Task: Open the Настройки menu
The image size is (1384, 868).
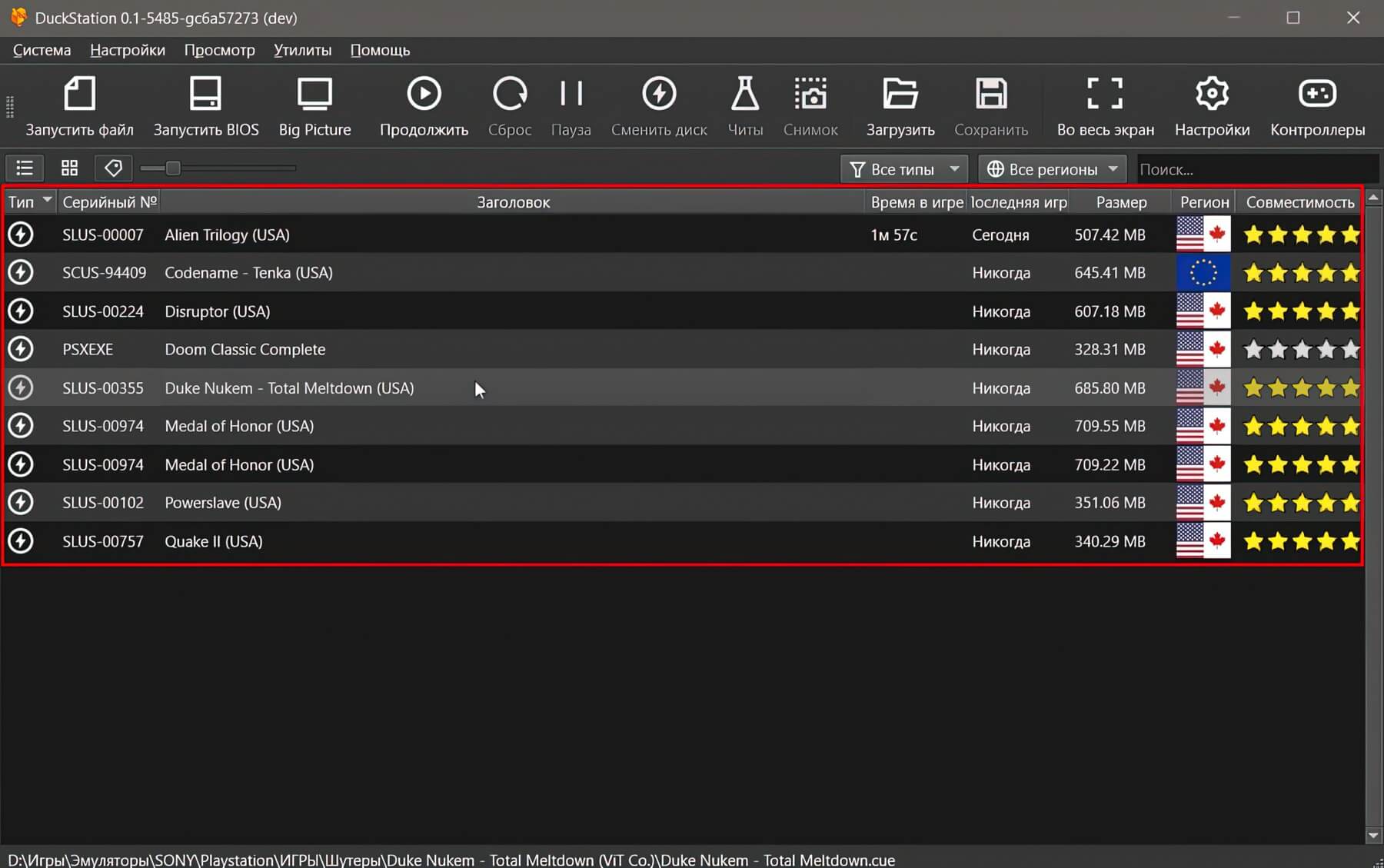Action: [x=128, y=50]
